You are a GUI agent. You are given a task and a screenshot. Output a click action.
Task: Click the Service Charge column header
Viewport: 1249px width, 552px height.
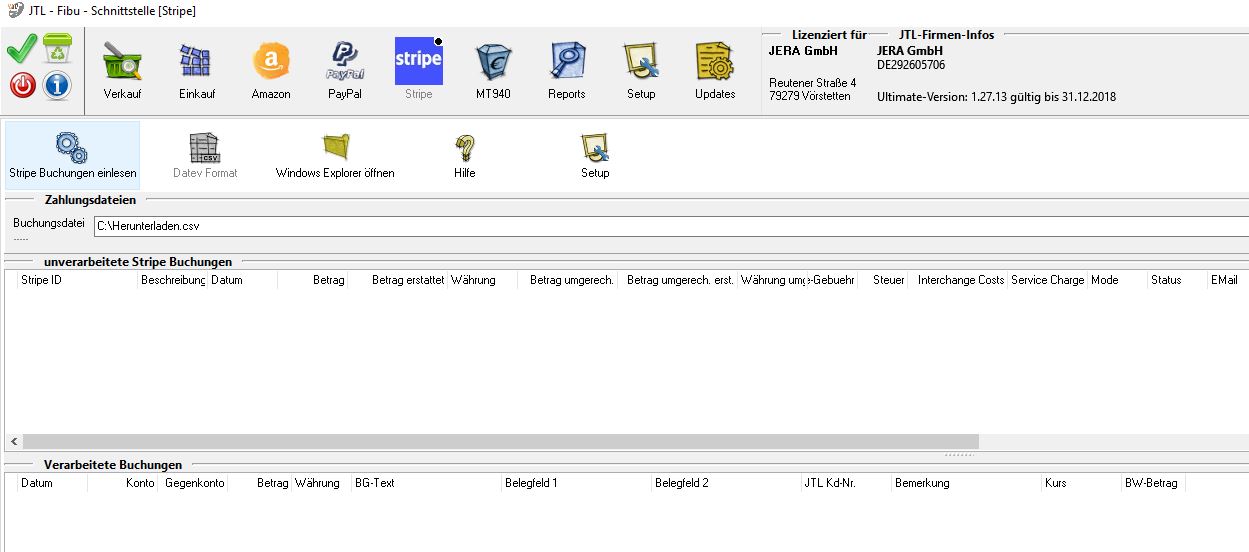coord(1048,280)
